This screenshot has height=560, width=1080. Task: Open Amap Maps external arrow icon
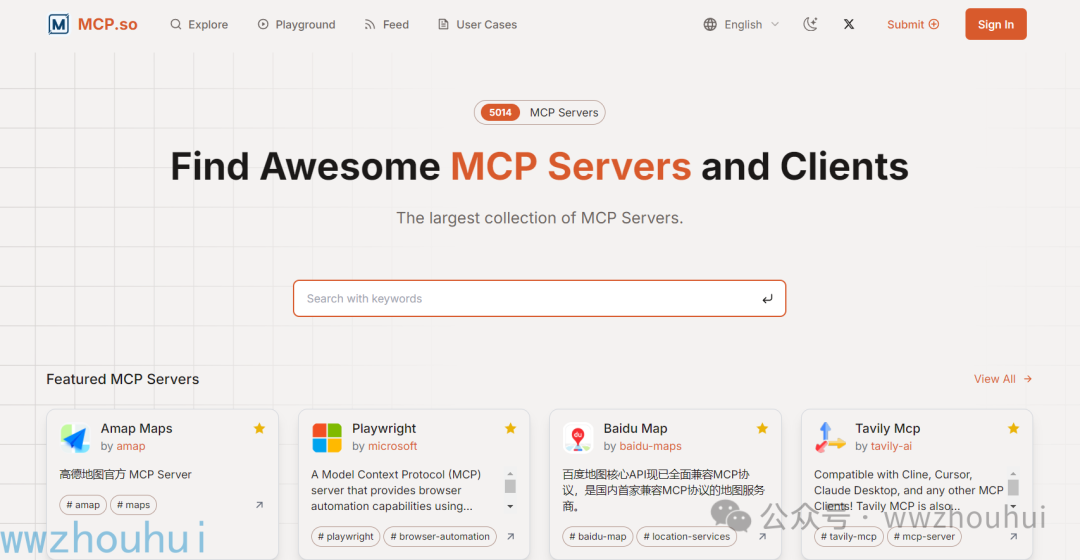click(259, 505)
